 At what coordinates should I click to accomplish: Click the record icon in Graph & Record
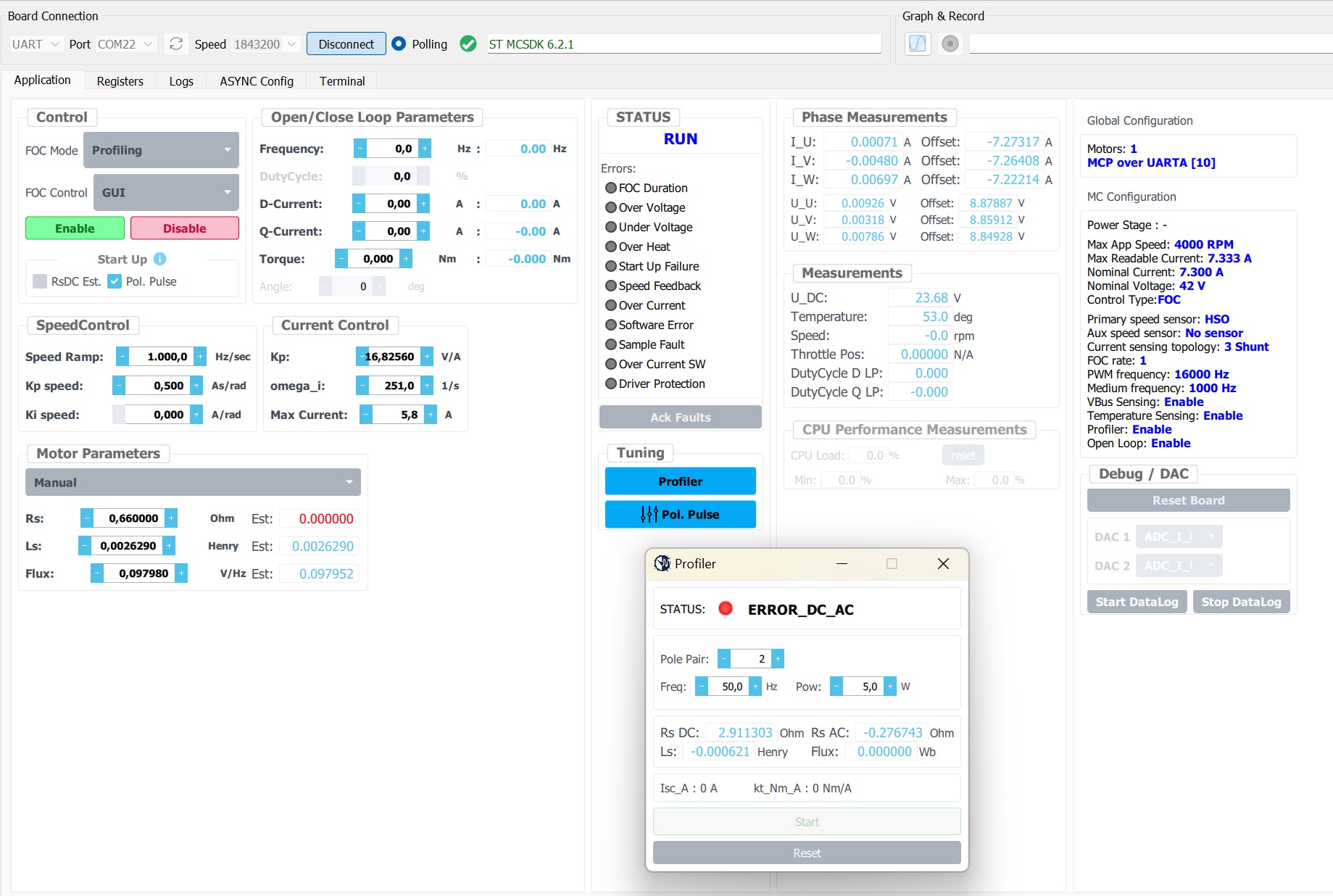click(x=950, y=43)
